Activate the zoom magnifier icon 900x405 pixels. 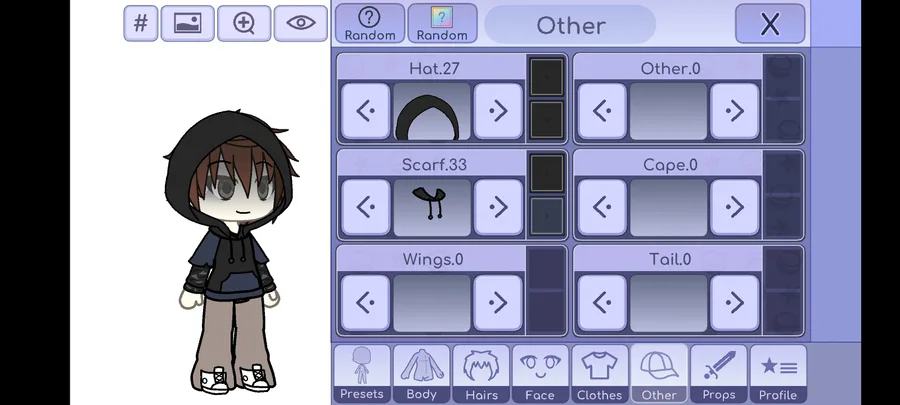click(x=244, y=24)
